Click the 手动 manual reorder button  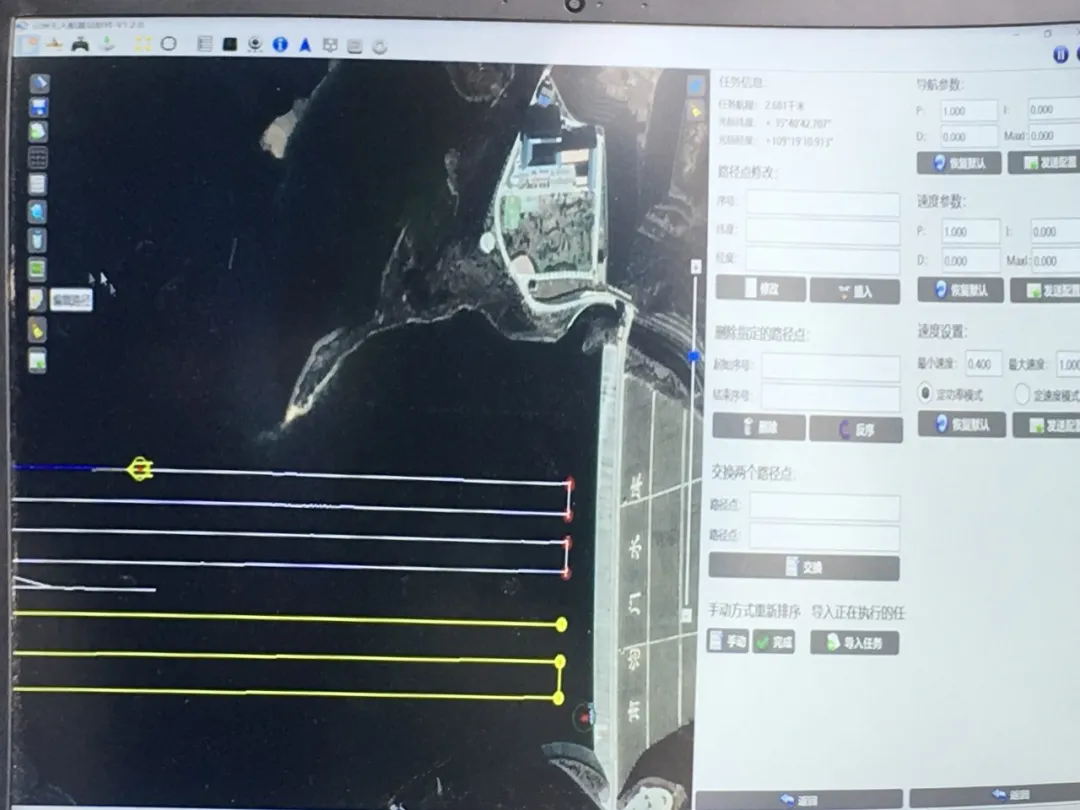tap(728, 641)
